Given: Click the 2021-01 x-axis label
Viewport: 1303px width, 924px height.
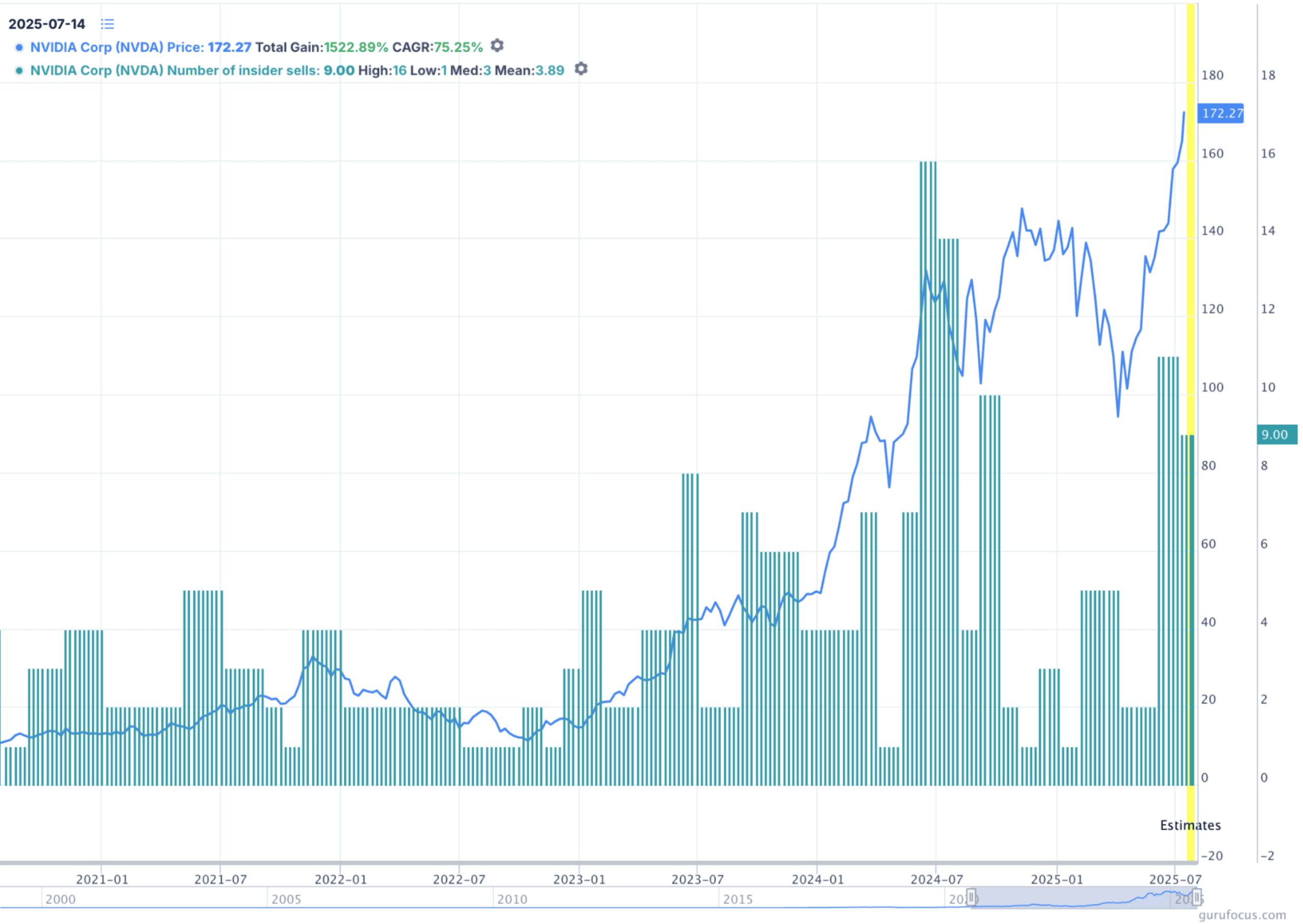Looking at the screenshot, I should point(102,880).
